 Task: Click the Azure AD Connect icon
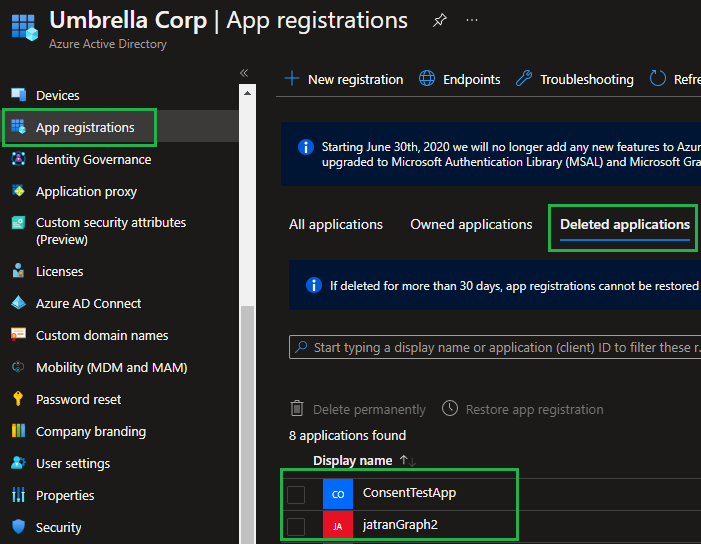click(x=18, y=303)
